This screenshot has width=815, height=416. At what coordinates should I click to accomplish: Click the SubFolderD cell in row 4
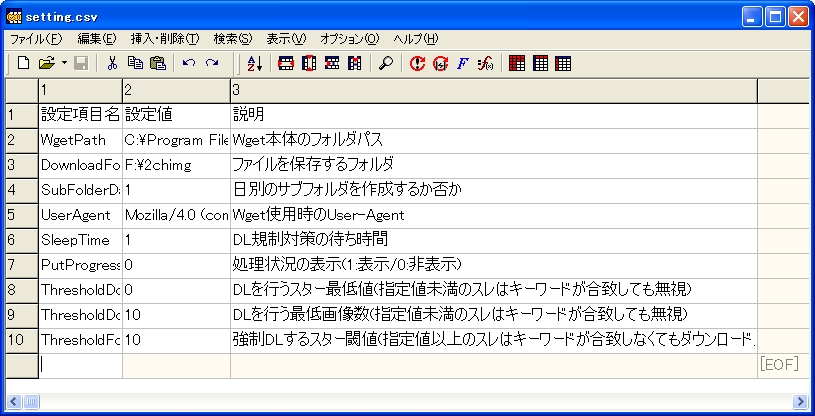point(81,190)
